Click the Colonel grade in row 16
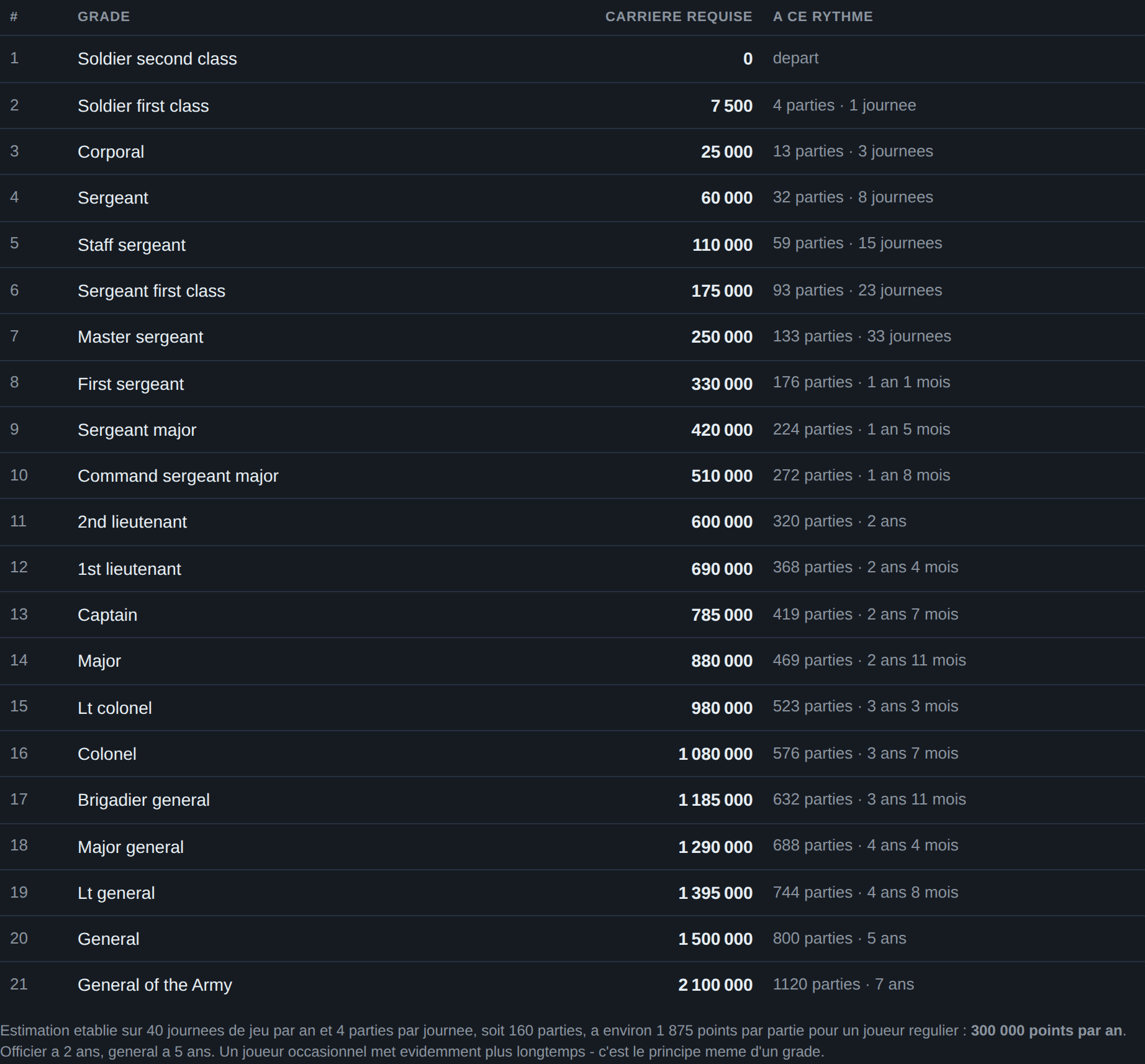Screen dimensions: 1145x1064 pyautogui.click(x=107, y=754)
